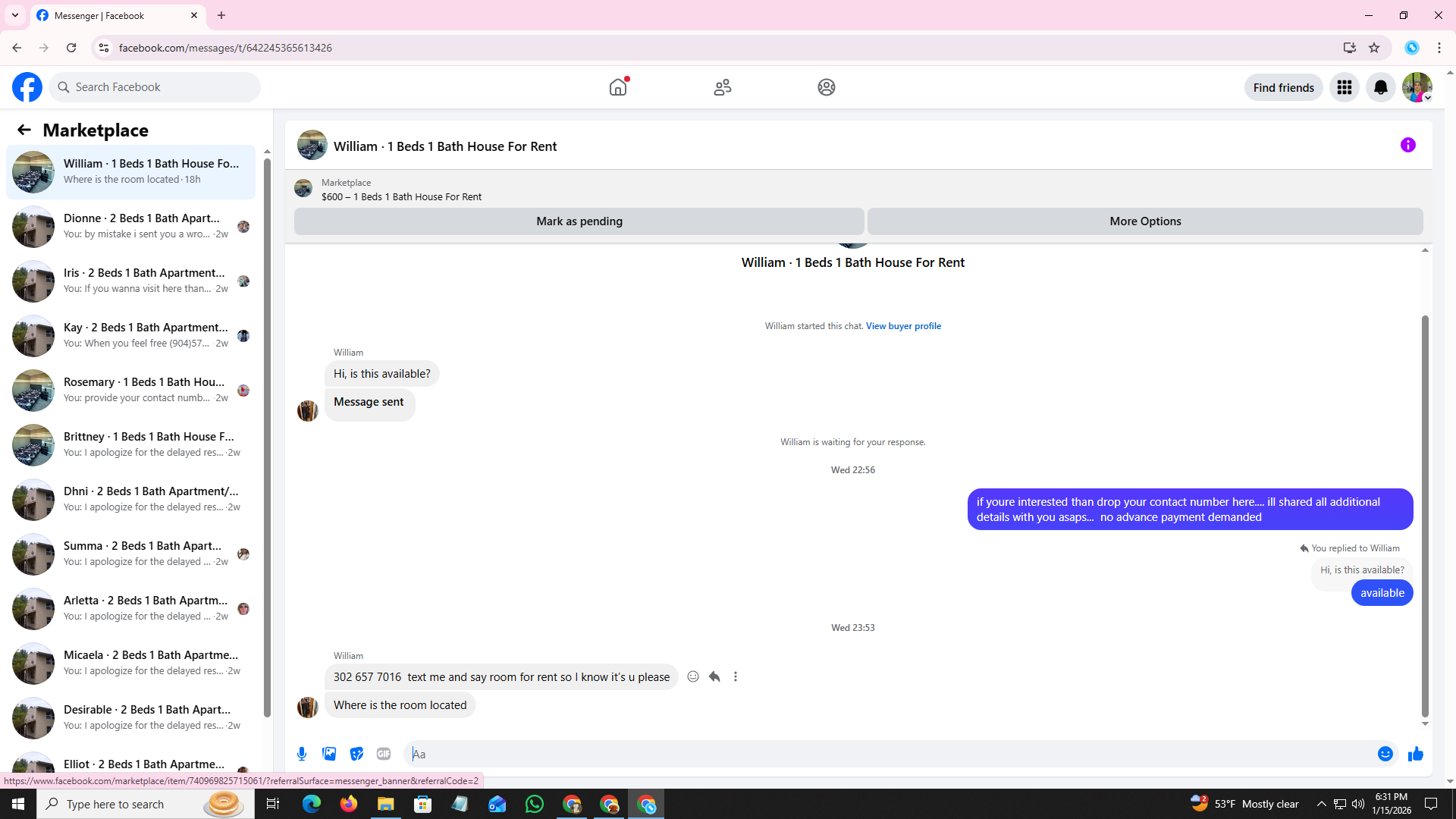The height and width of the screenshot is (819, 1456).
Task: Open the GIF picker icon
Action: [384, 754]
